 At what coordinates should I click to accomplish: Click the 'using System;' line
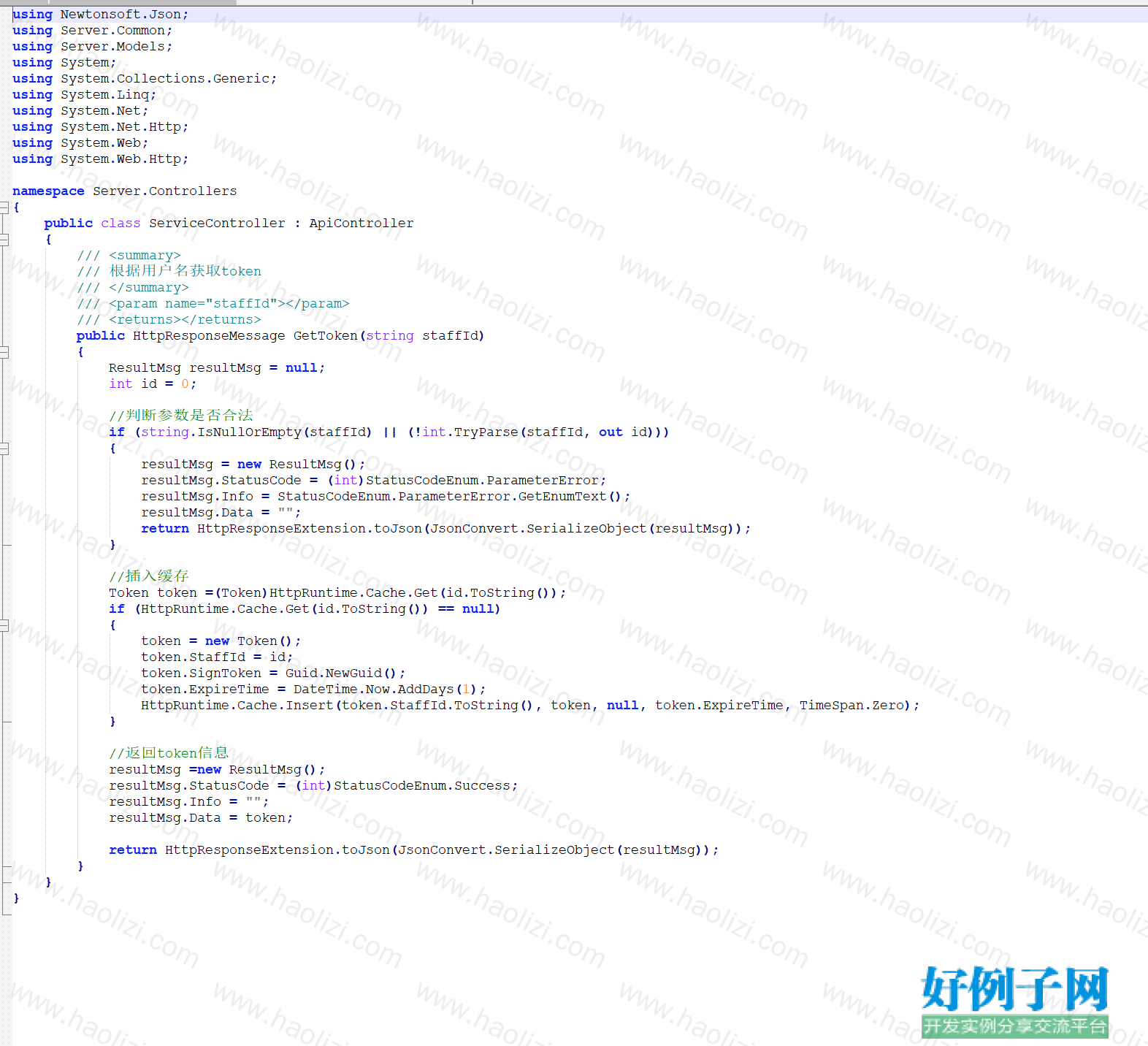pos(64,62)
